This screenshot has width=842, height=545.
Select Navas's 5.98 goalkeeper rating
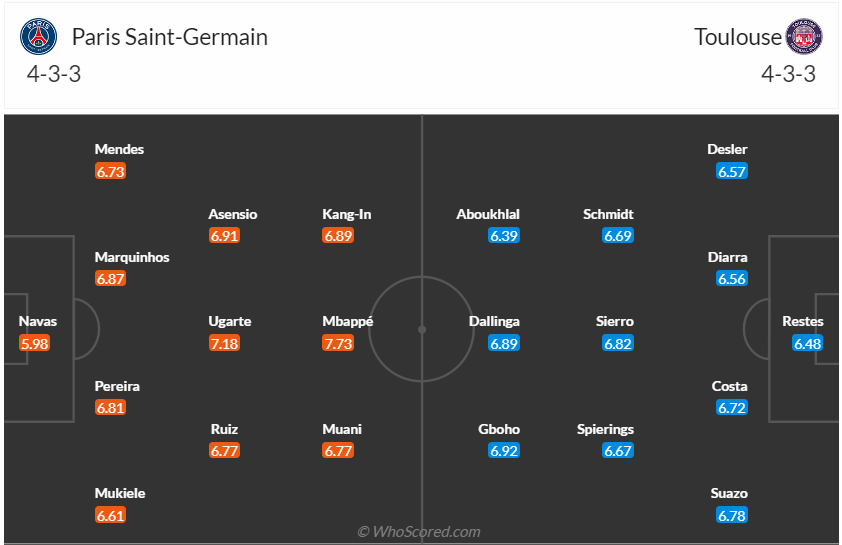[x=33, y=343]
